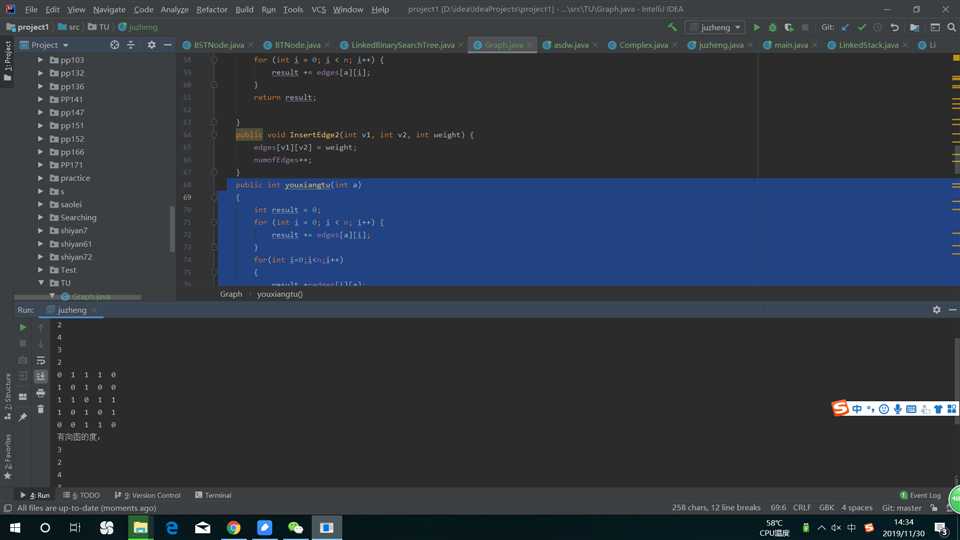
Task: Click the print icon in Run panel
Action: (x=40, y=393)
